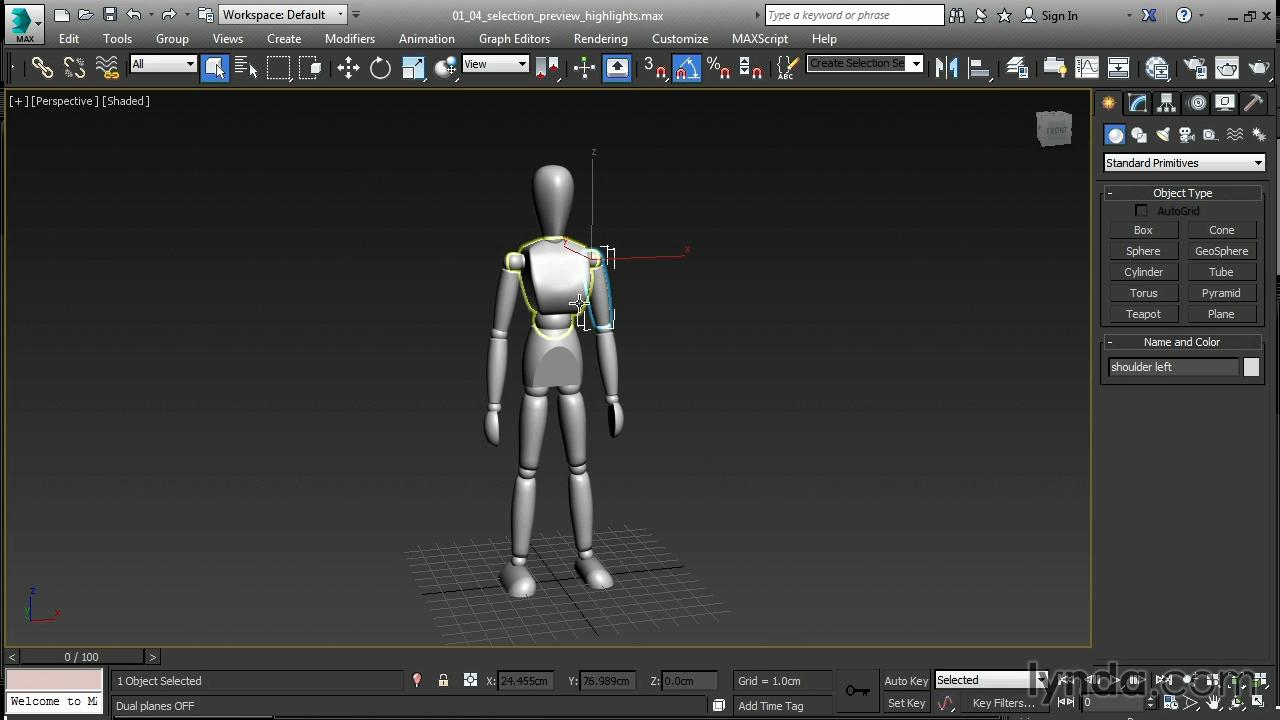This screenshot has width=1280, height=720.
Task: Click the Select and Link chain icon
Action: click(x=42, y=67)
